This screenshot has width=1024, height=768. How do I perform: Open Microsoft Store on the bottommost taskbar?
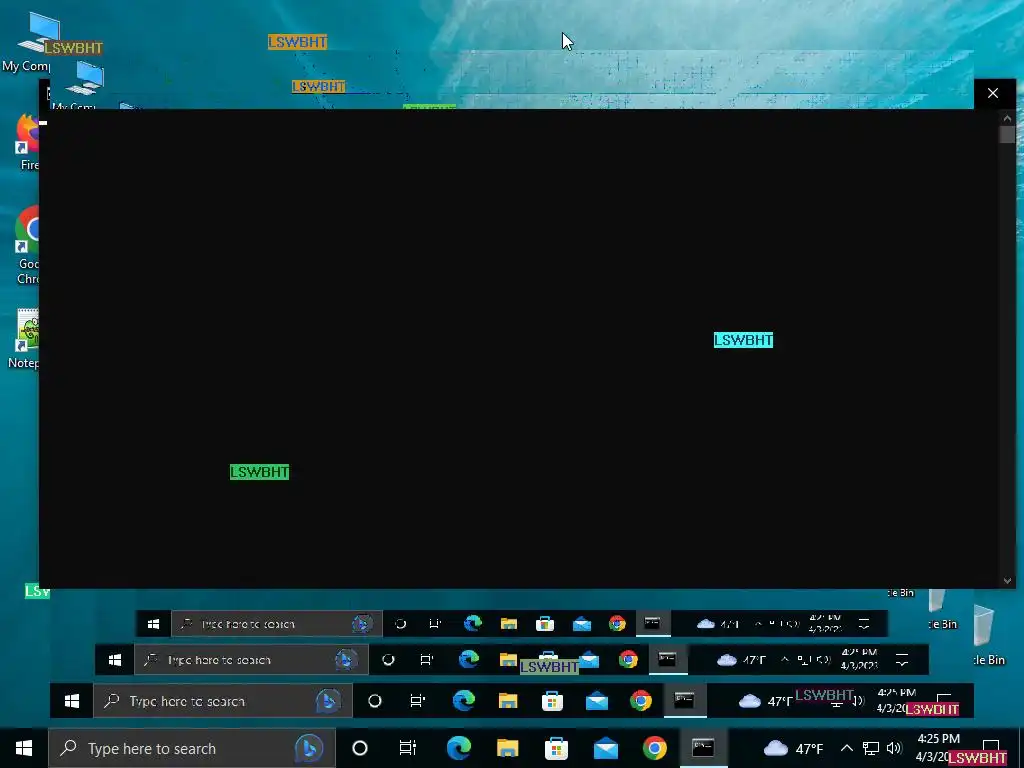click(x=556, y=748)
